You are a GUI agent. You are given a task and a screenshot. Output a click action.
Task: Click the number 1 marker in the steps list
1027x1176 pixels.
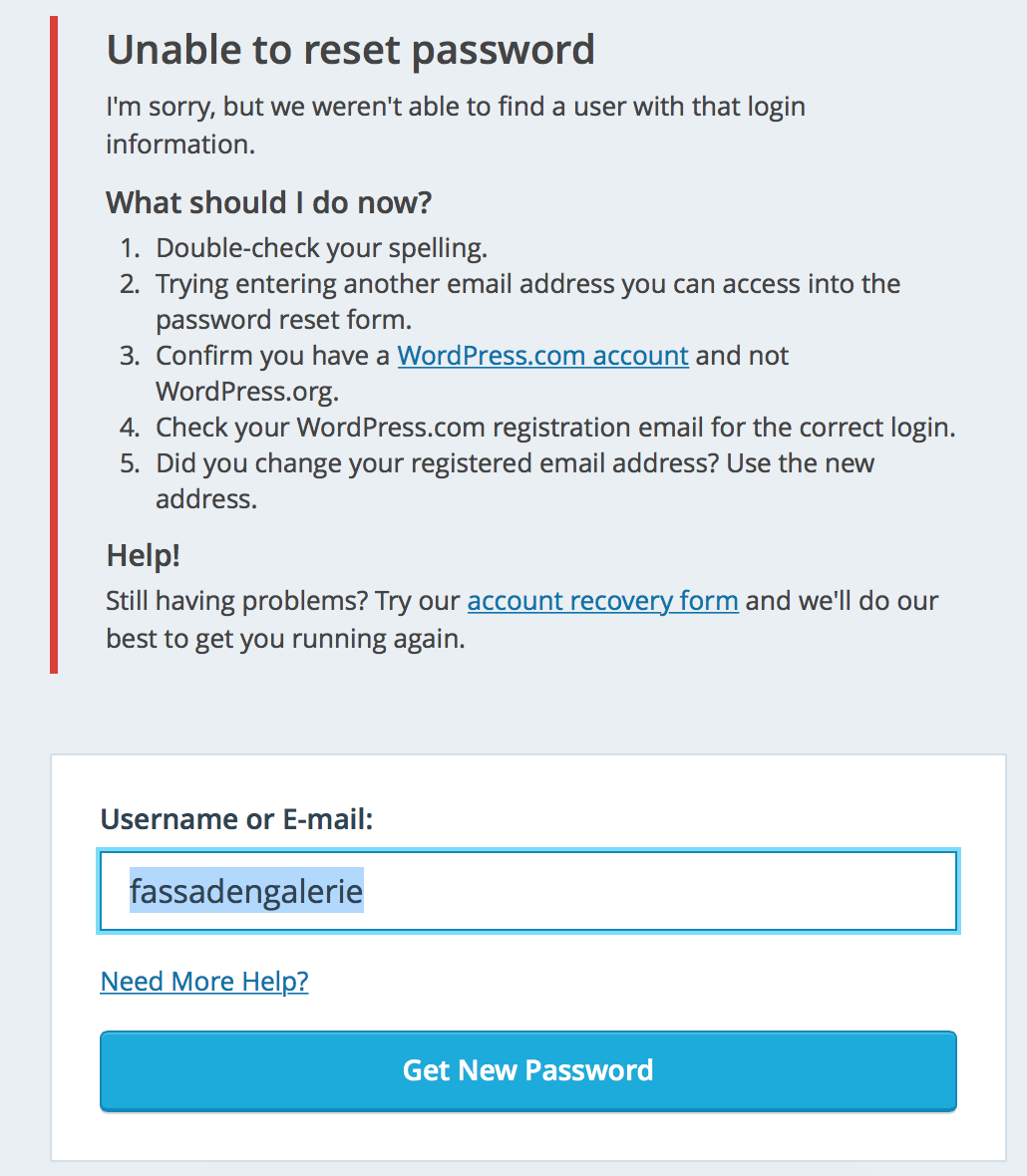[130, 248]
